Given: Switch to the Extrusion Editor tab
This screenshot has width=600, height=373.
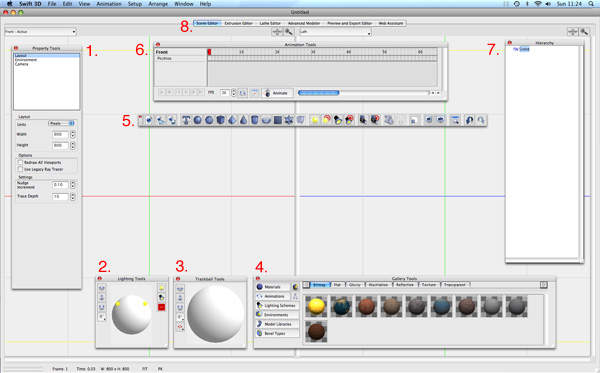Looking at the screenshot, I should pyautogui.click(x=238, y=23).
